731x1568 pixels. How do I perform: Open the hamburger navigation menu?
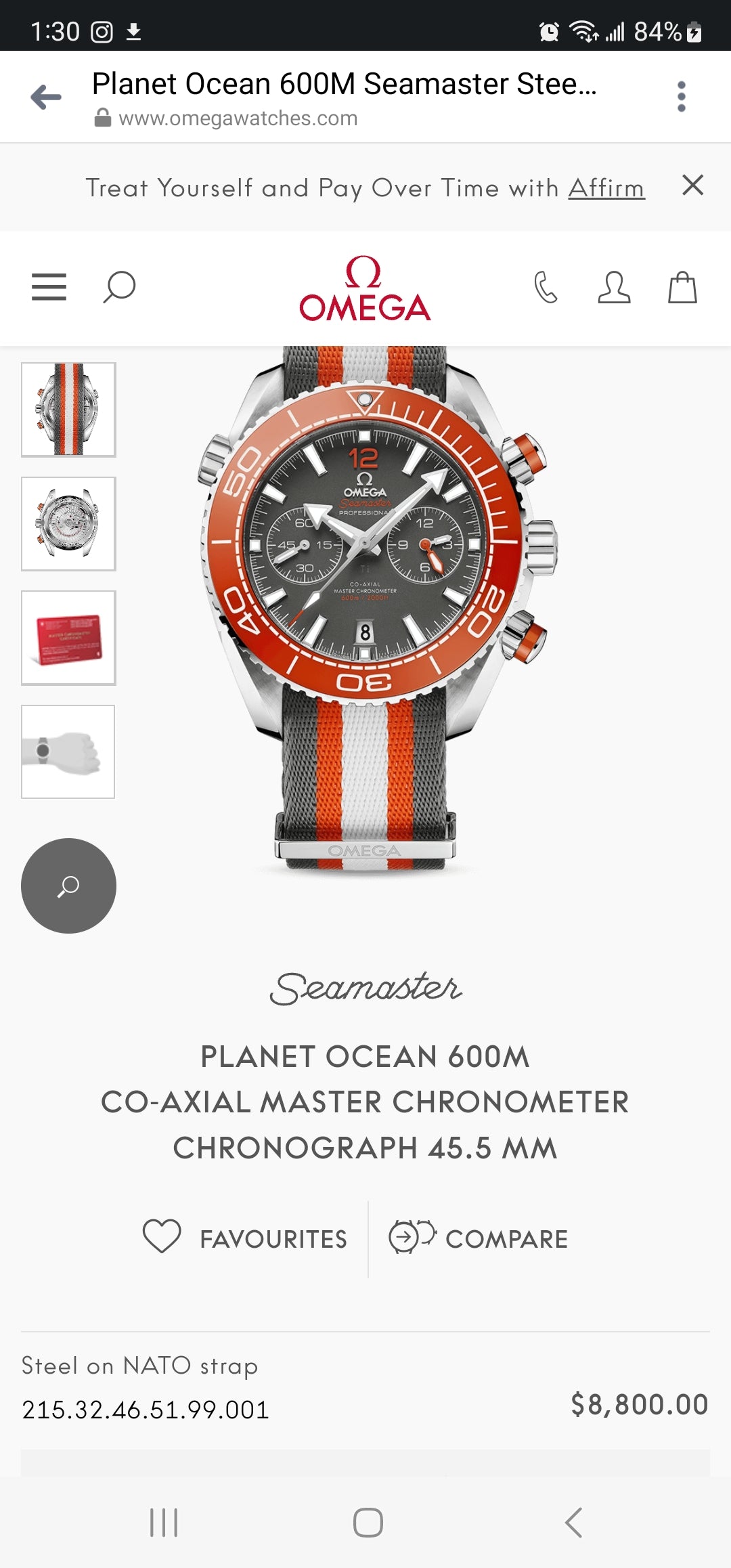tap(49, 287)
